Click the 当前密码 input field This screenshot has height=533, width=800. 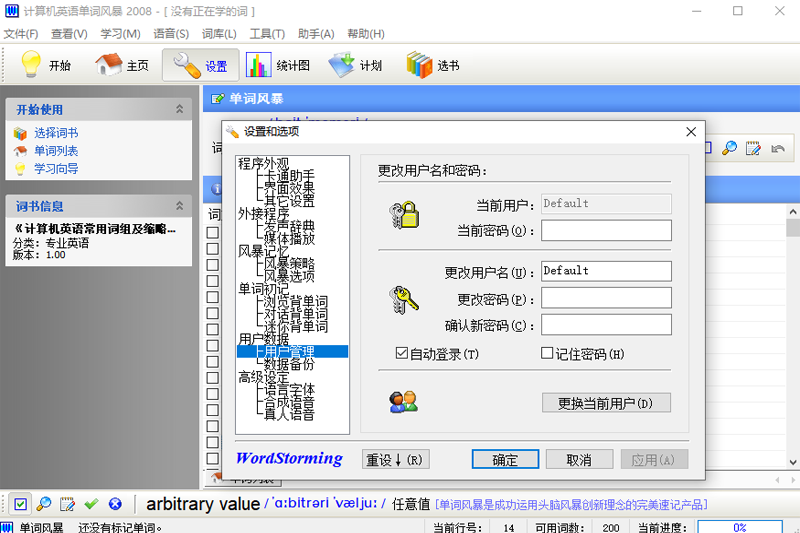coord(606,231)
